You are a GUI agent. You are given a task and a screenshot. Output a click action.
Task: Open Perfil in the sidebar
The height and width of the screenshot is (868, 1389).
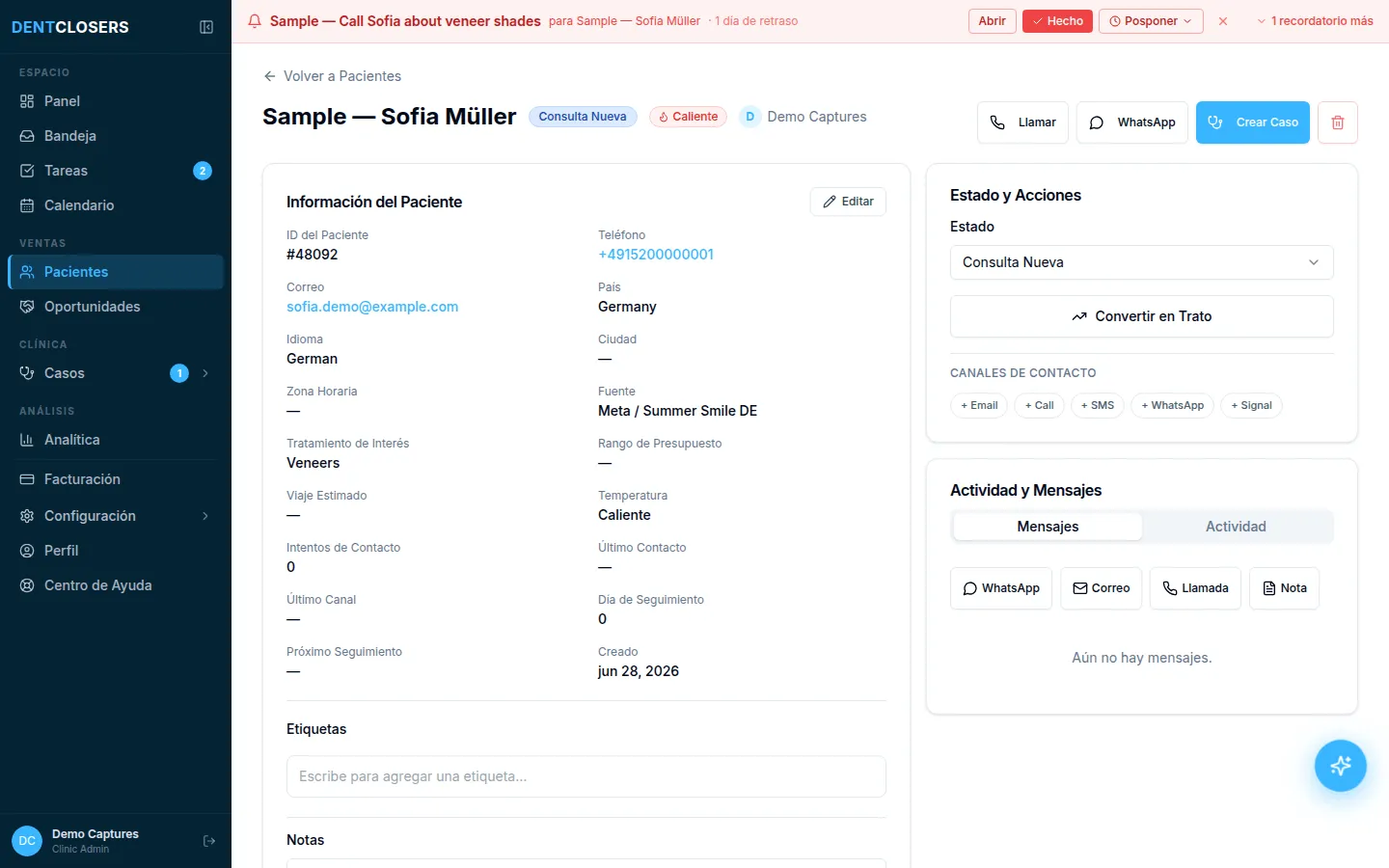[x=116, y=551]
